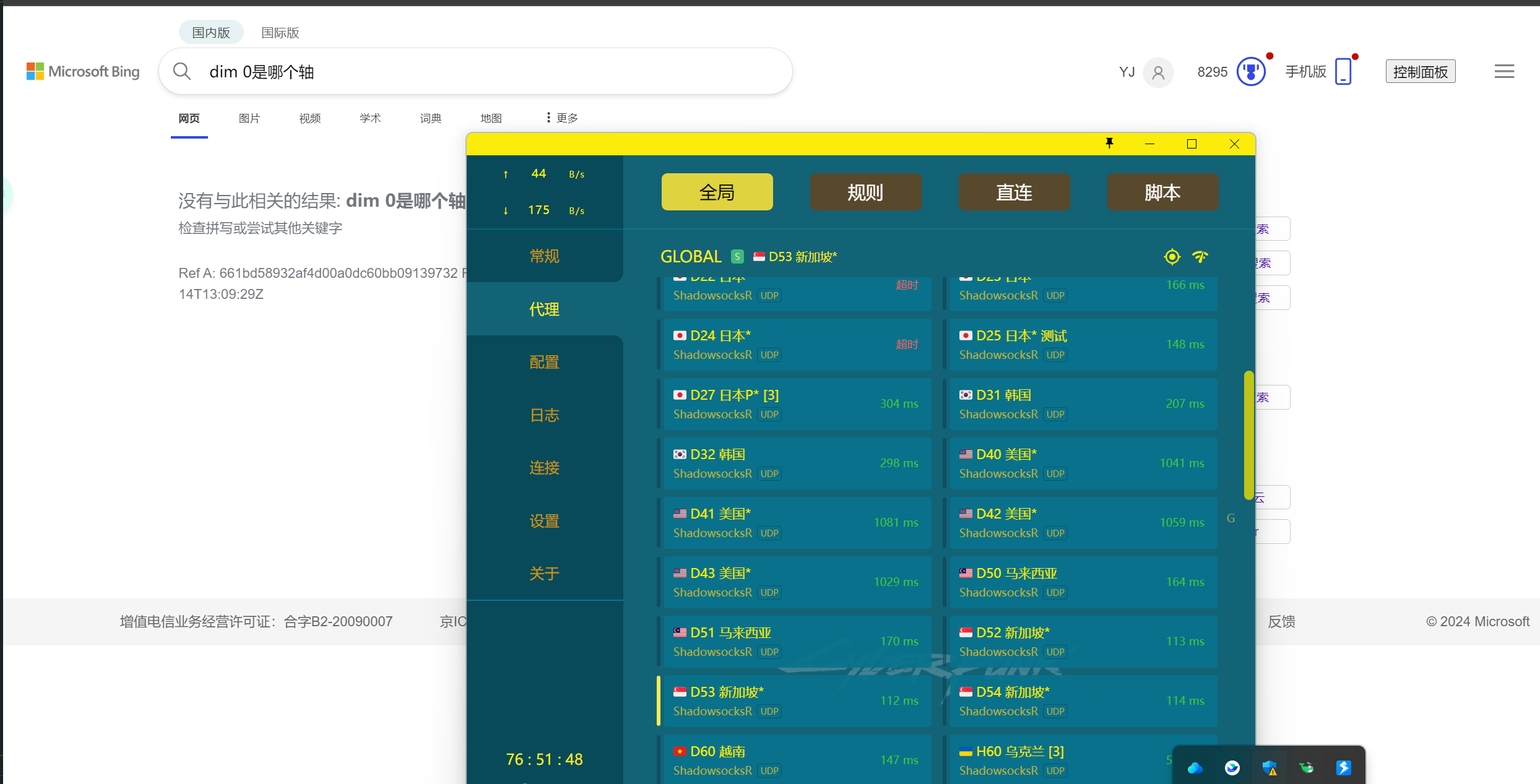Open the 设置 settings section
1540x784 pixels.
(544, 521)
